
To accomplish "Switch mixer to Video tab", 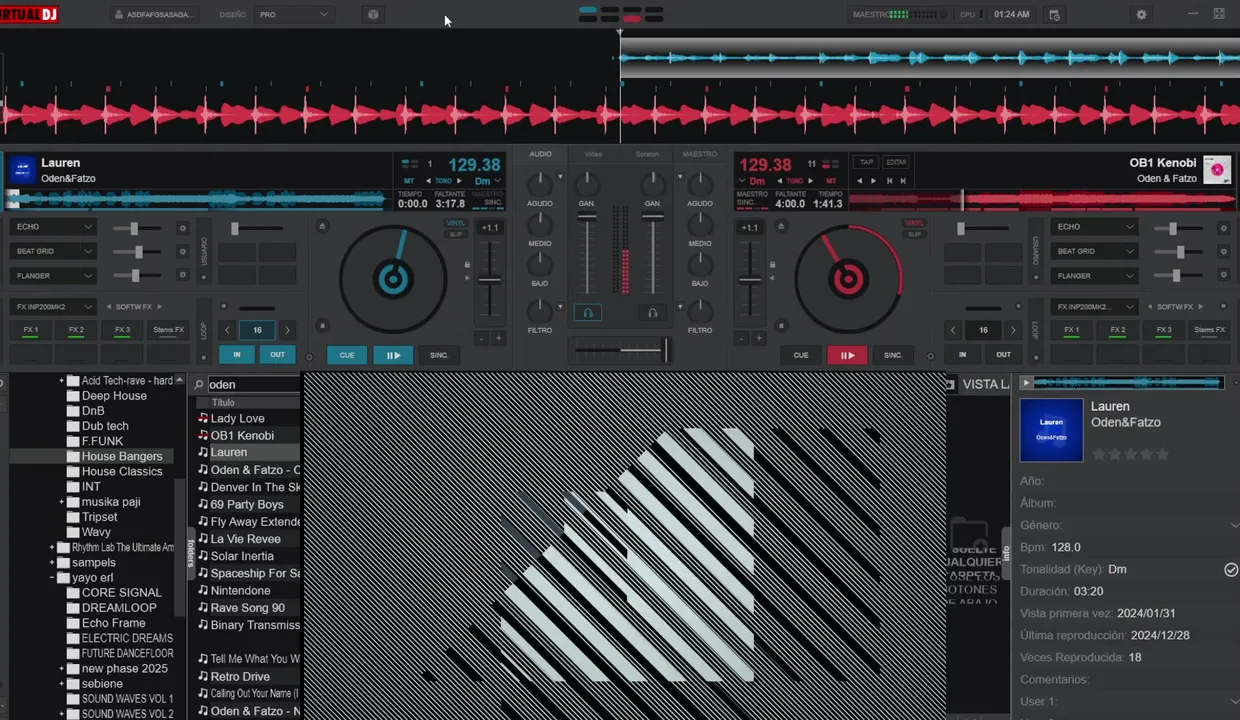I will (593, 154).
